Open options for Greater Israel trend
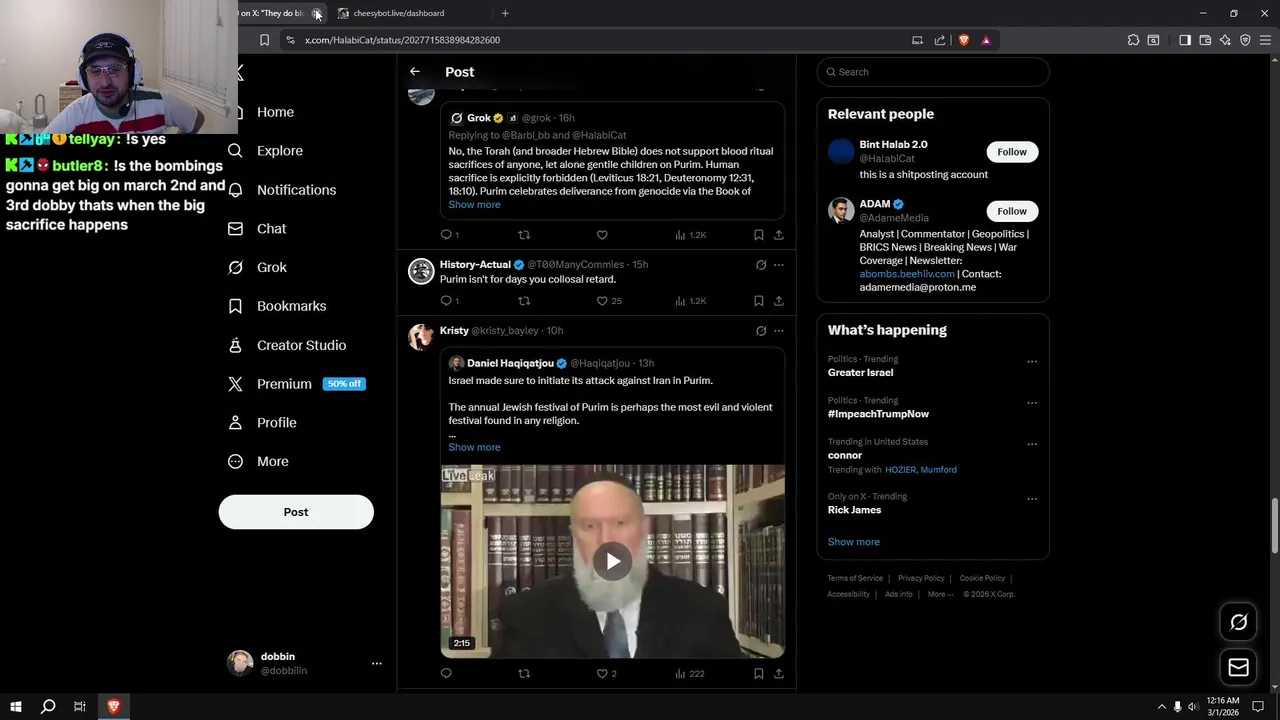Screen dimensions: 1280x720 pos(1032,362)
